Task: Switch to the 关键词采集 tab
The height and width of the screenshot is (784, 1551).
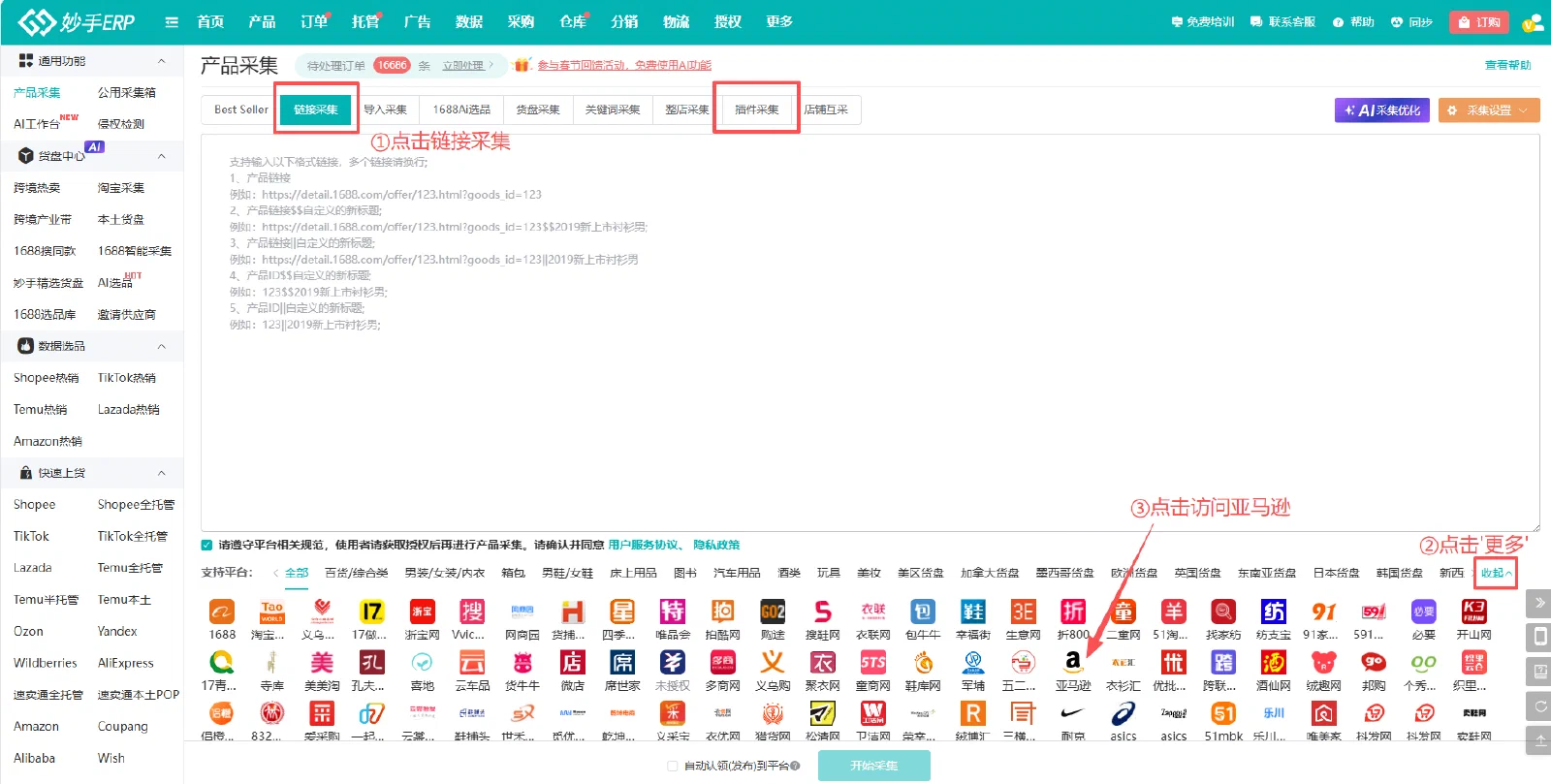Action: pos(613,110)
